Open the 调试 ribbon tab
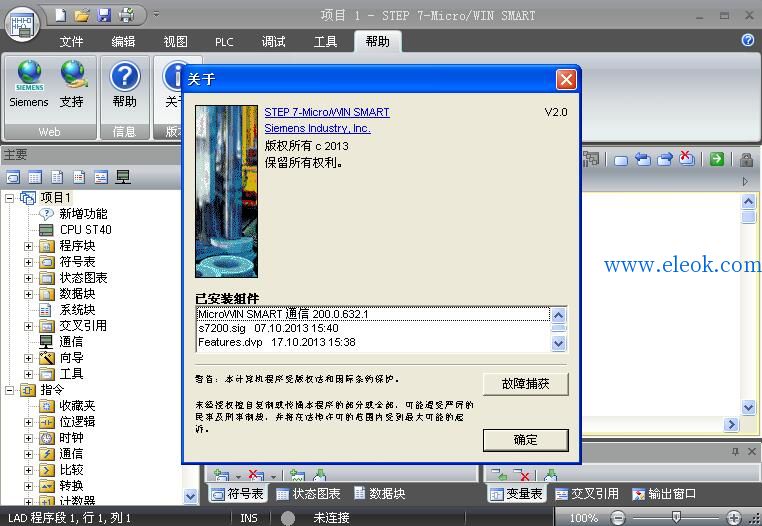Image resolution: width=762 pixels, height=526 pixels. point(273,42)
